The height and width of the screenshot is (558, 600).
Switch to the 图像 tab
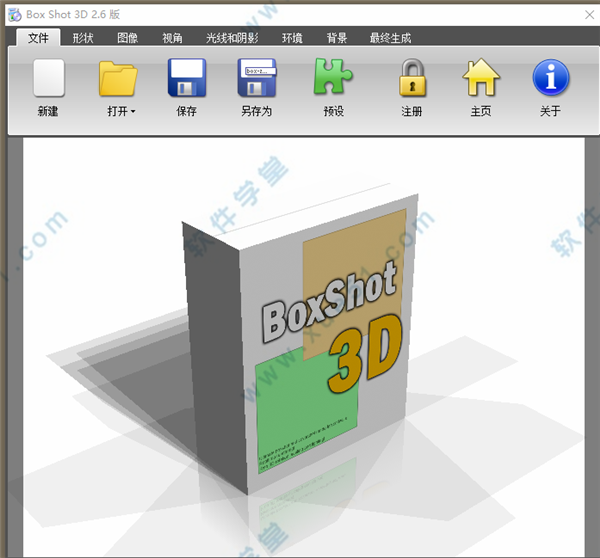click(x=127, y=38)
